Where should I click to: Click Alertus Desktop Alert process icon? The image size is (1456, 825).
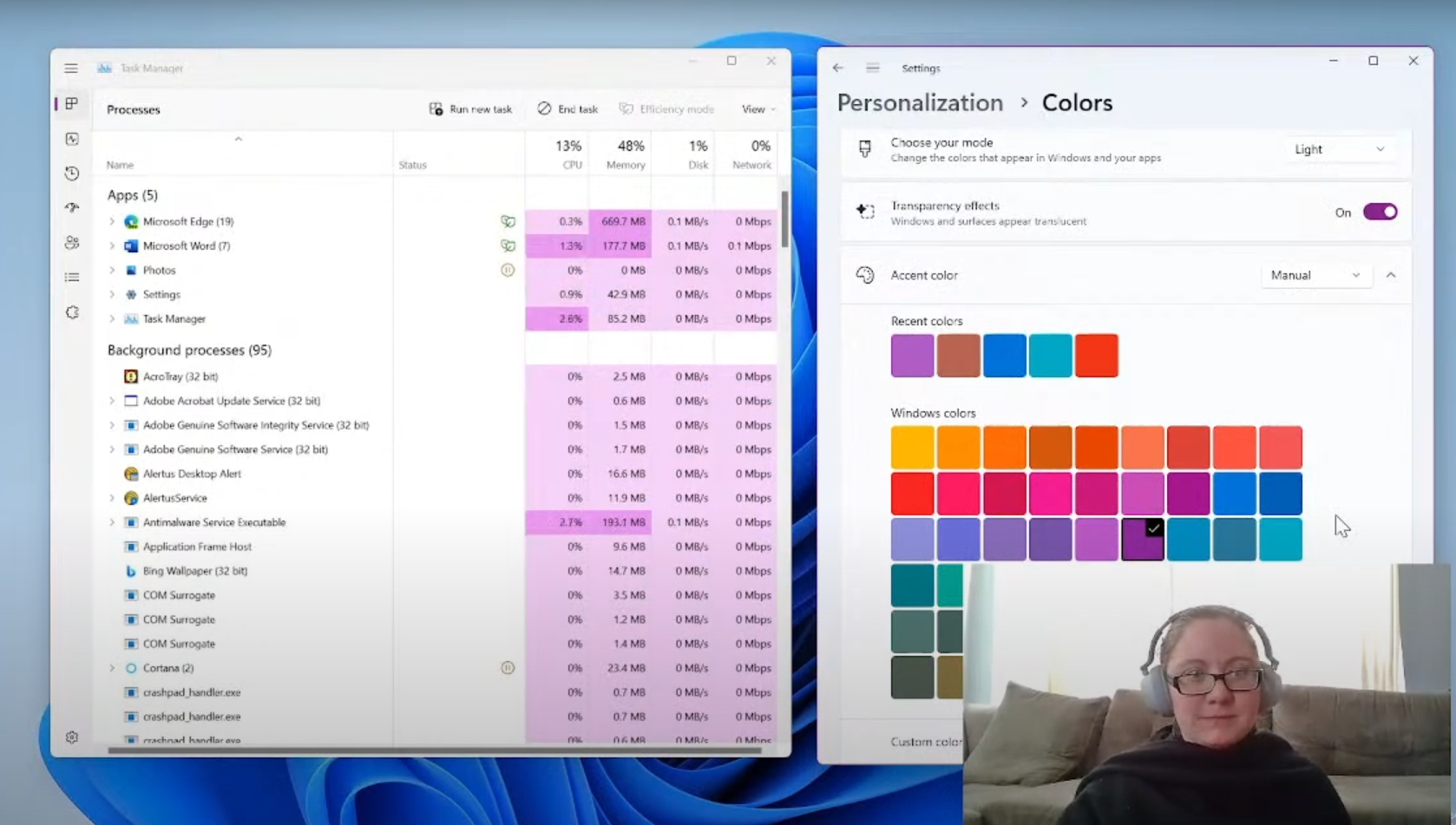pyautogui.click(x=131, y=474)
